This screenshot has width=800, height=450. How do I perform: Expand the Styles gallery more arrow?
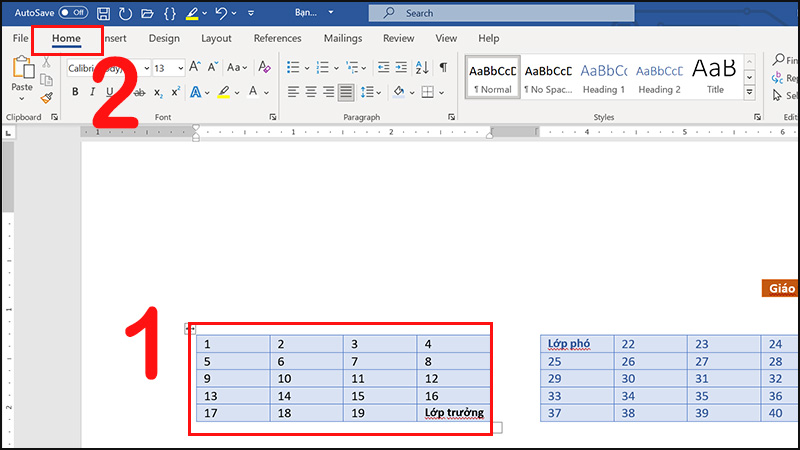[749, 92]
